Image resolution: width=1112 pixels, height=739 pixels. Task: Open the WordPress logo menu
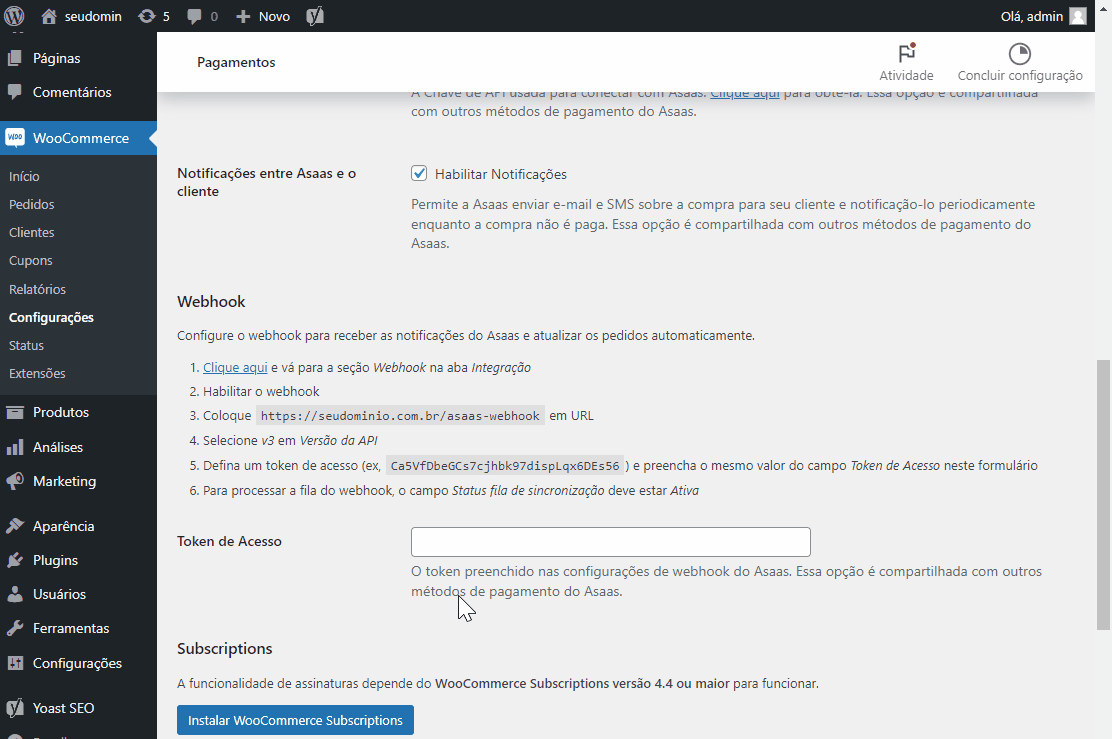(14, 16)
